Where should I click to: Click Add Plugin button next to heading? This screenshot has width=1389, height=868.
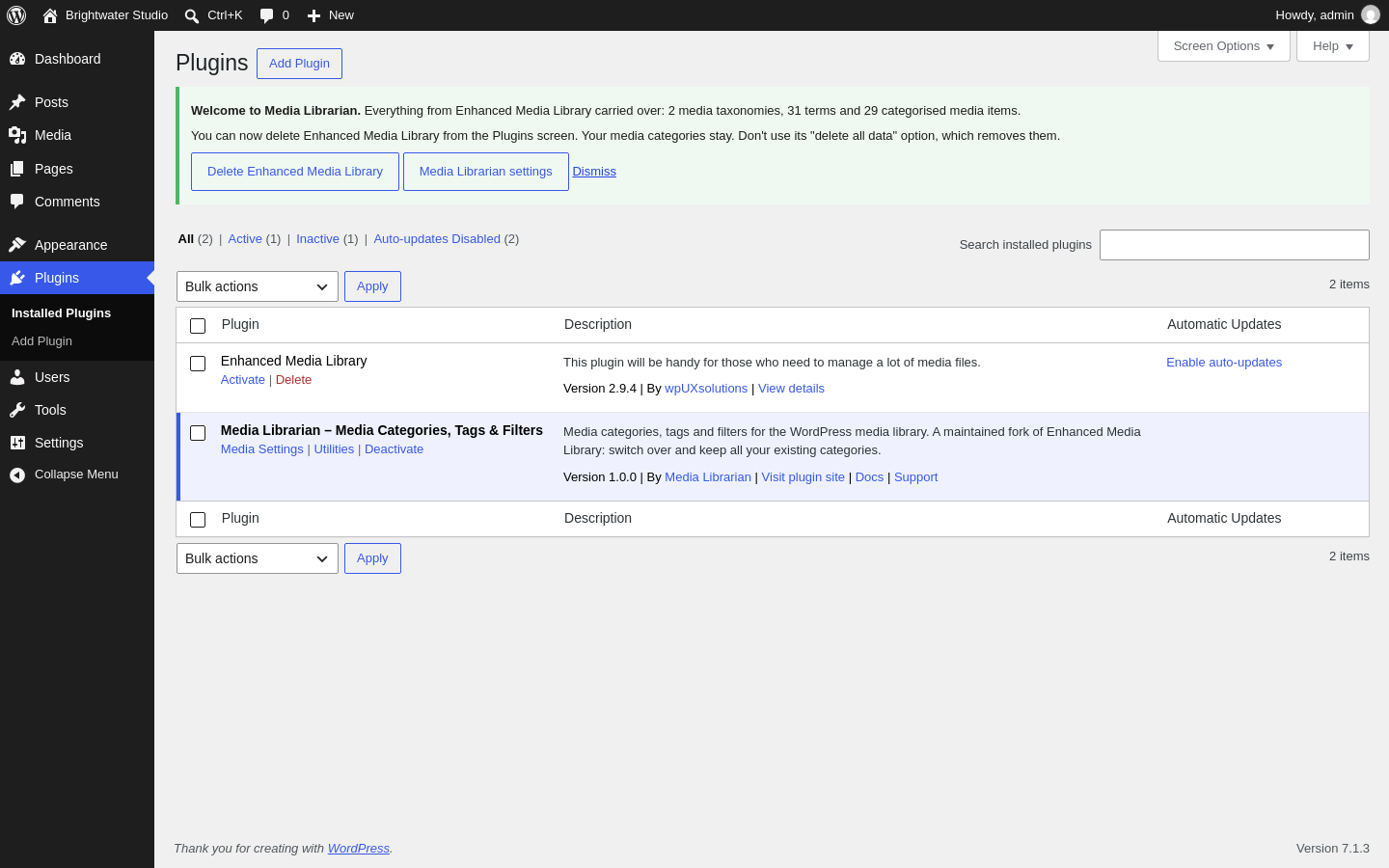tap(299, 64)
